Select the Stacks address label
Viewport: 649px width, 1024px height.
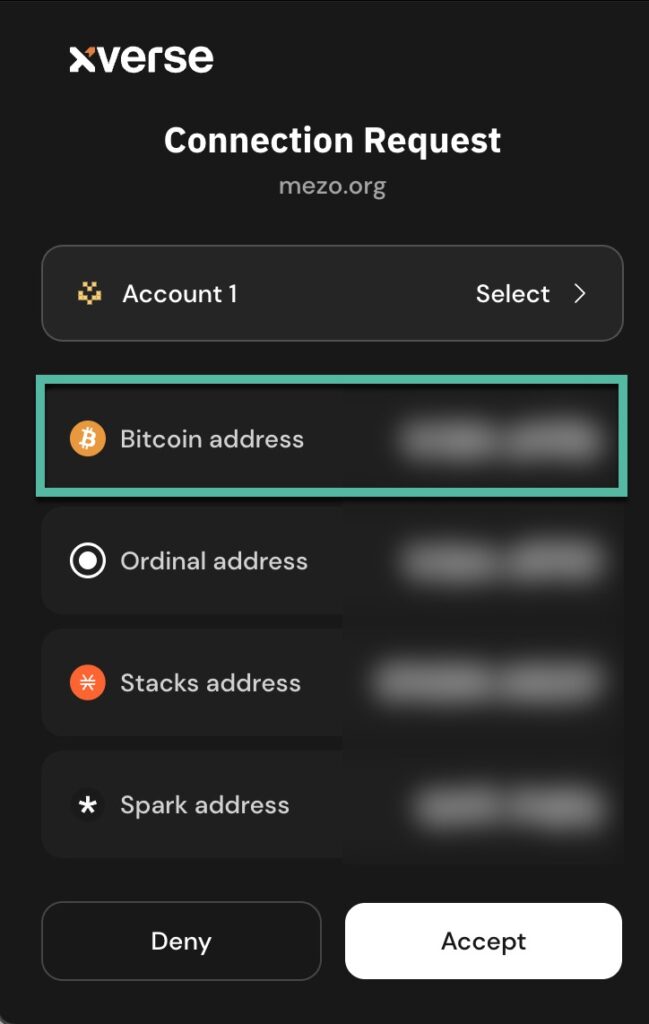(x=210, y=683)
